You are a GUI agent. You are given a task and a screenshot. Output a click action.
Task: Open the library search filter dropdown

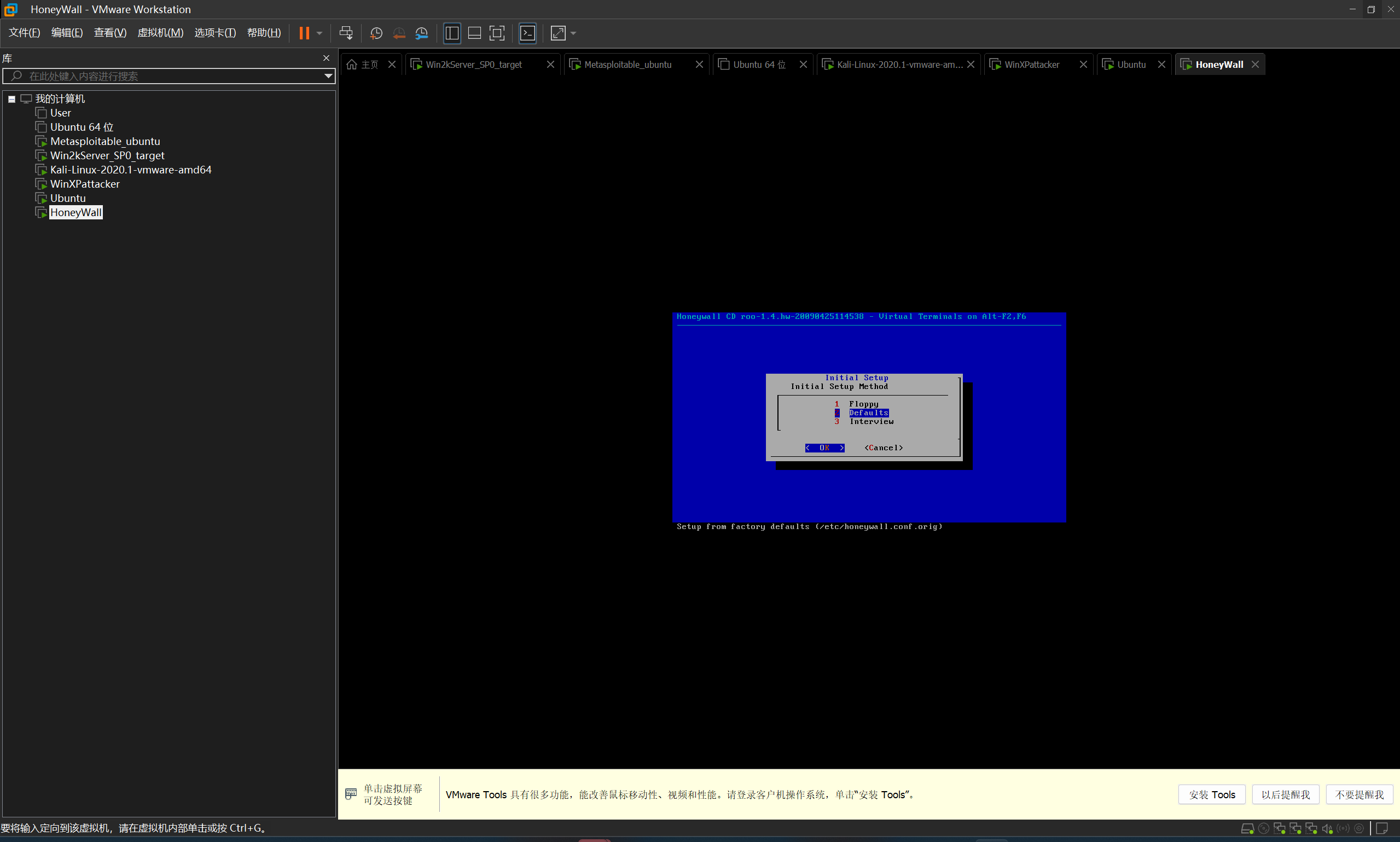(x=328, y=76)
